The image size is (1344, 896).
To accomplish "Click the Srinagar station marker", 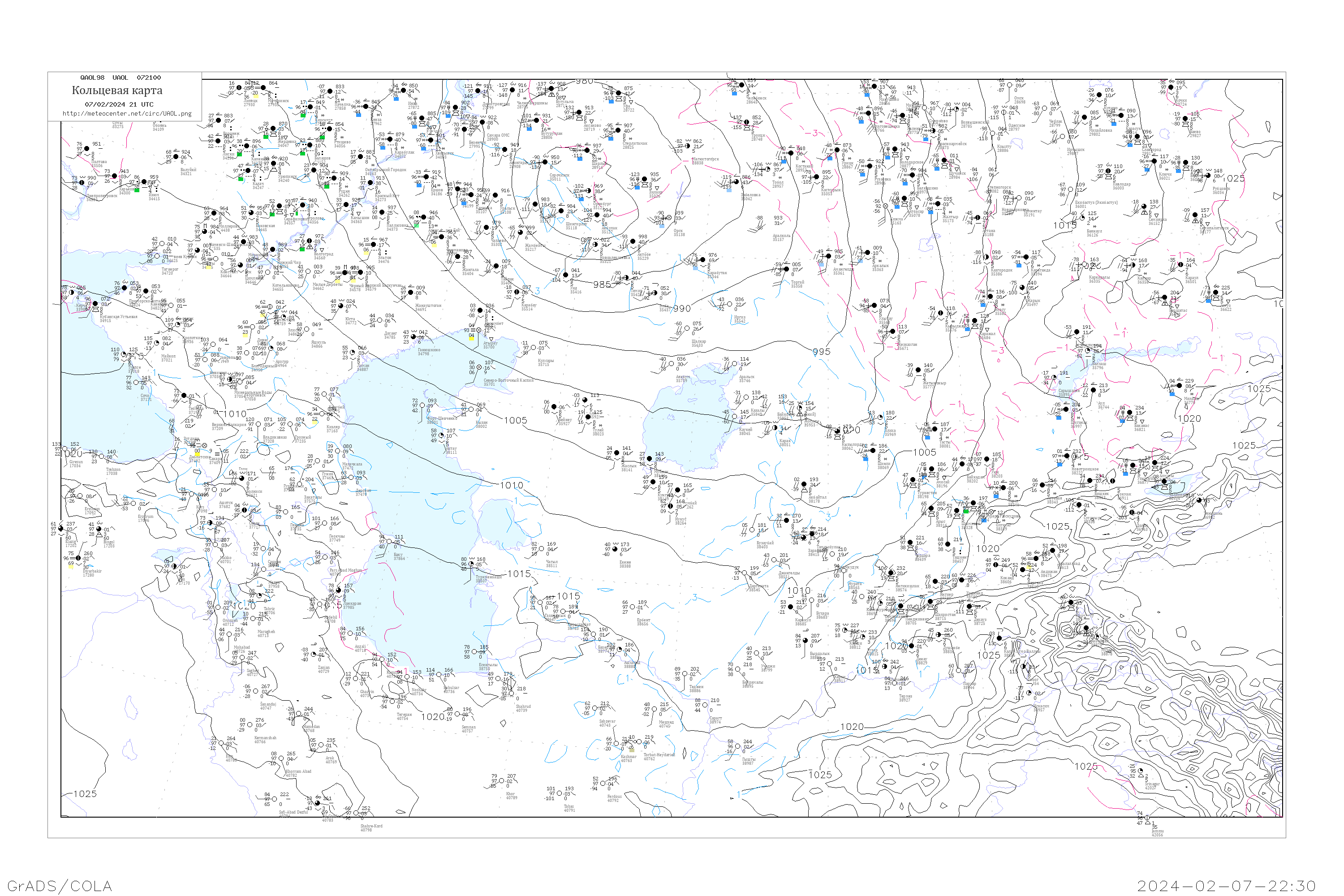I will pyautogui.click(x=1141, y=771).
